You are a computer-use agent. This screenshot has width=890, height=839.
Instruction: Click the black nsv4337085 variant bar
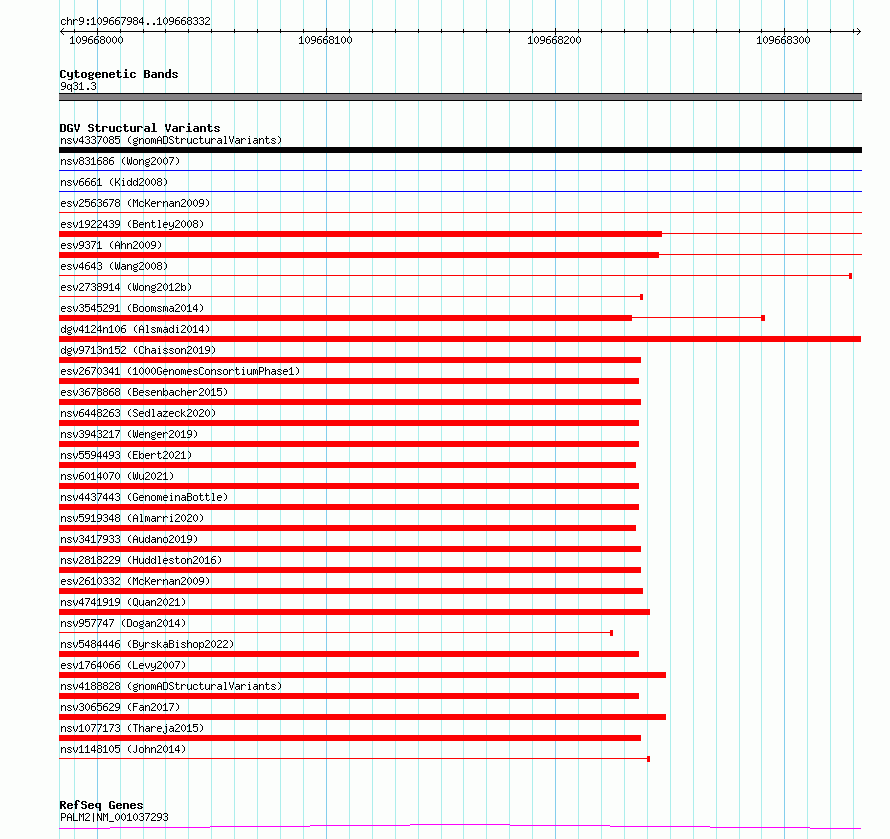point(460,150)
